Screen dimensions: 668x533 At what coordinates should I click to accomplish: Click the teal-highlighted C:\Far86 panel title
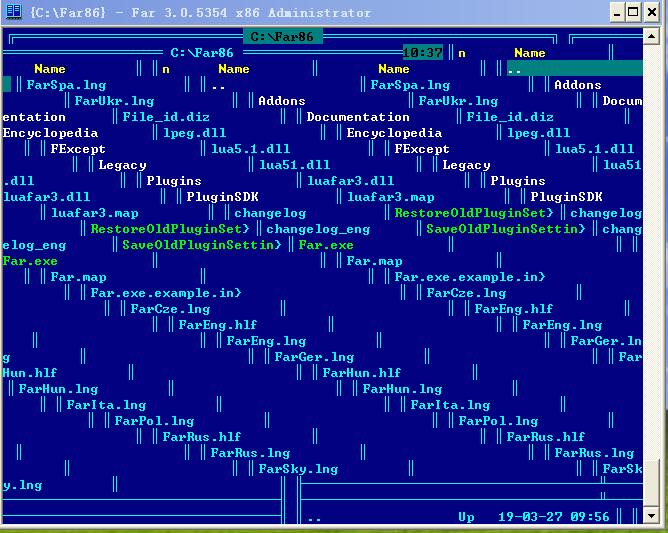282,37
